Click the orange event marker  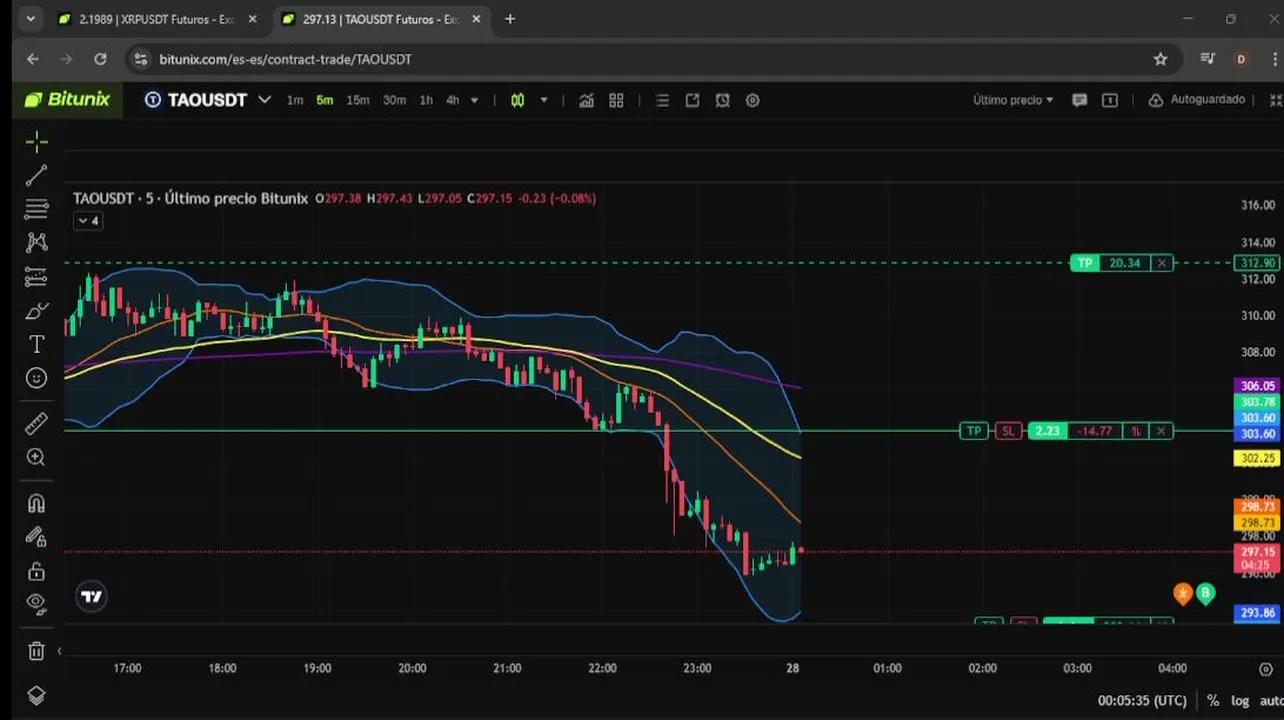coord(1183,594)
